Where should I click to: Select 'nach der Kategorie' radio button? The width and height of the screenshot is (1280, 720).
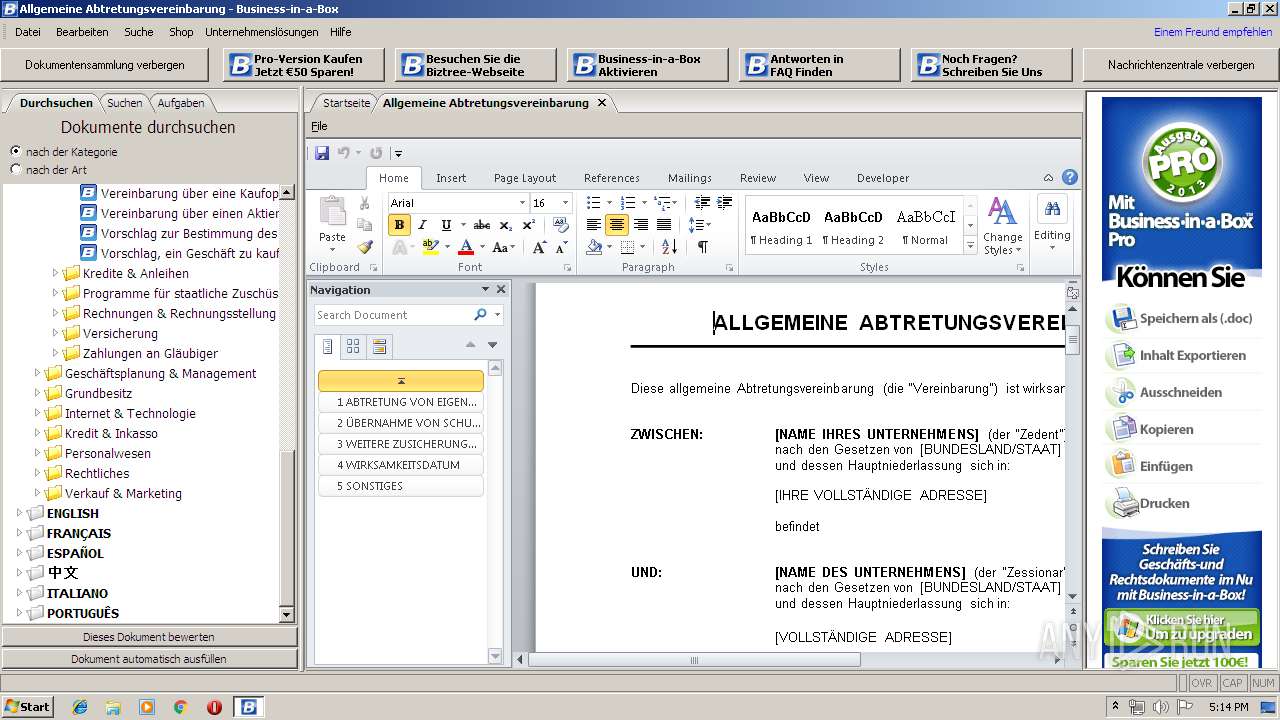click(x=15, y=151)
